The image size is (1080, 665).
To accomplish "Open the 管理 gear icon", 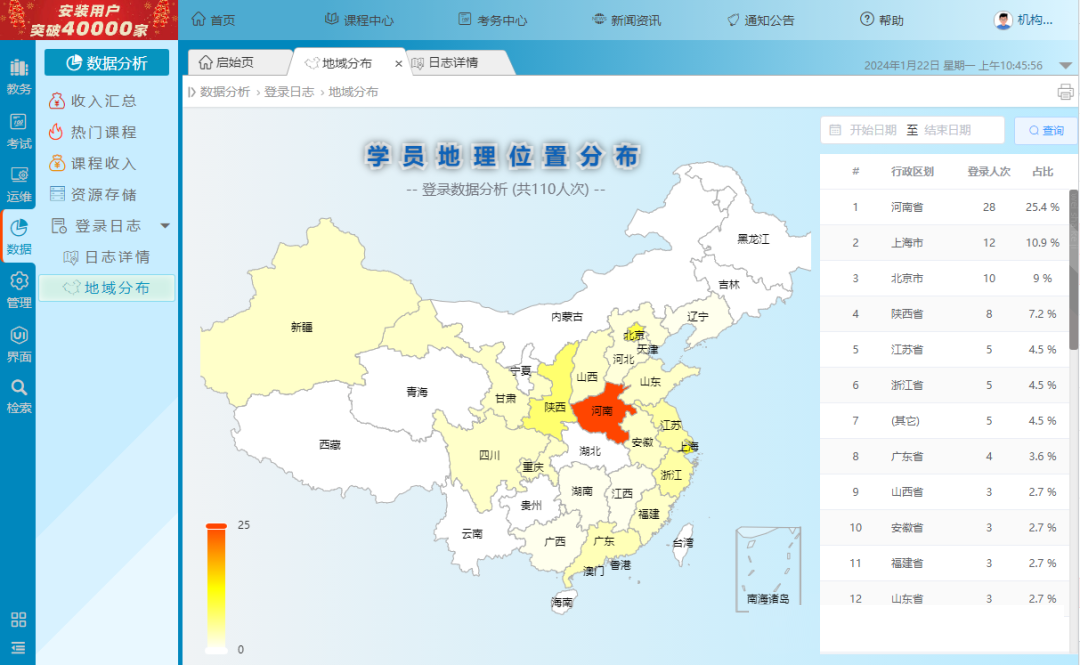I will [18, 290].
